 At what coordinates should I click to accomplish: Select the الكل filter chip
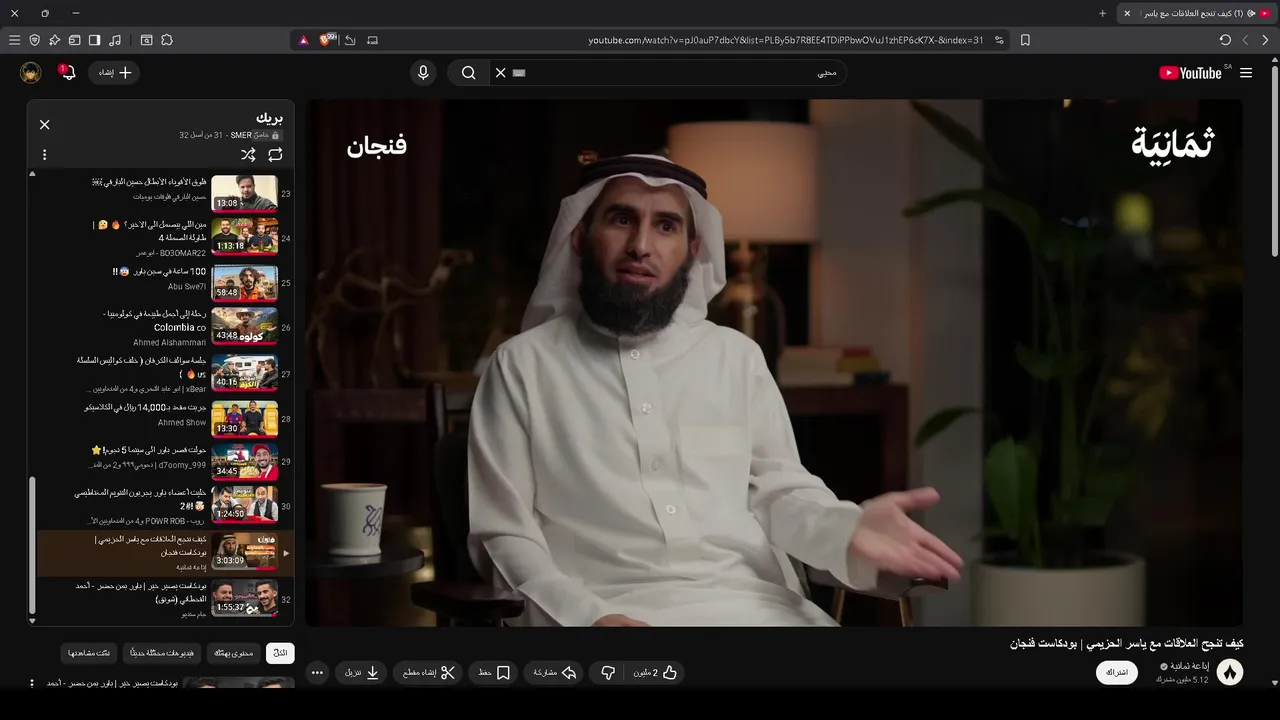point(281,653)
